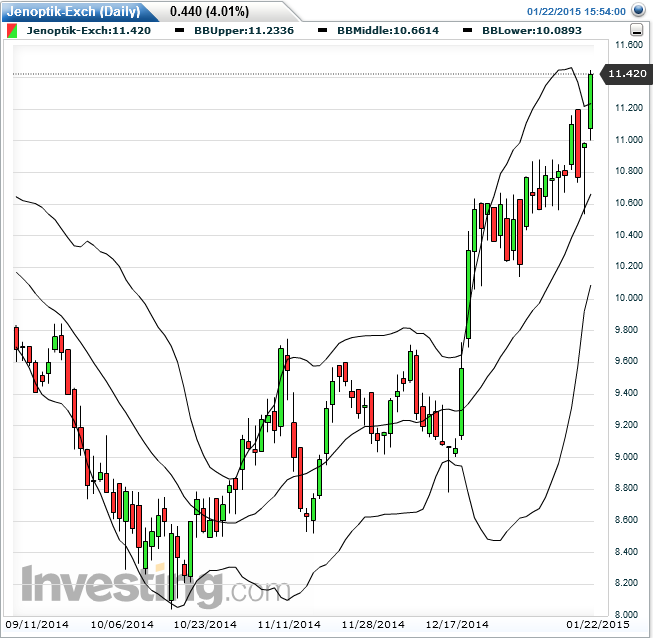This screenshot has width=653, height=638.
Task: Click the BBMiddle black legend marker
Action: pos(322,30)
